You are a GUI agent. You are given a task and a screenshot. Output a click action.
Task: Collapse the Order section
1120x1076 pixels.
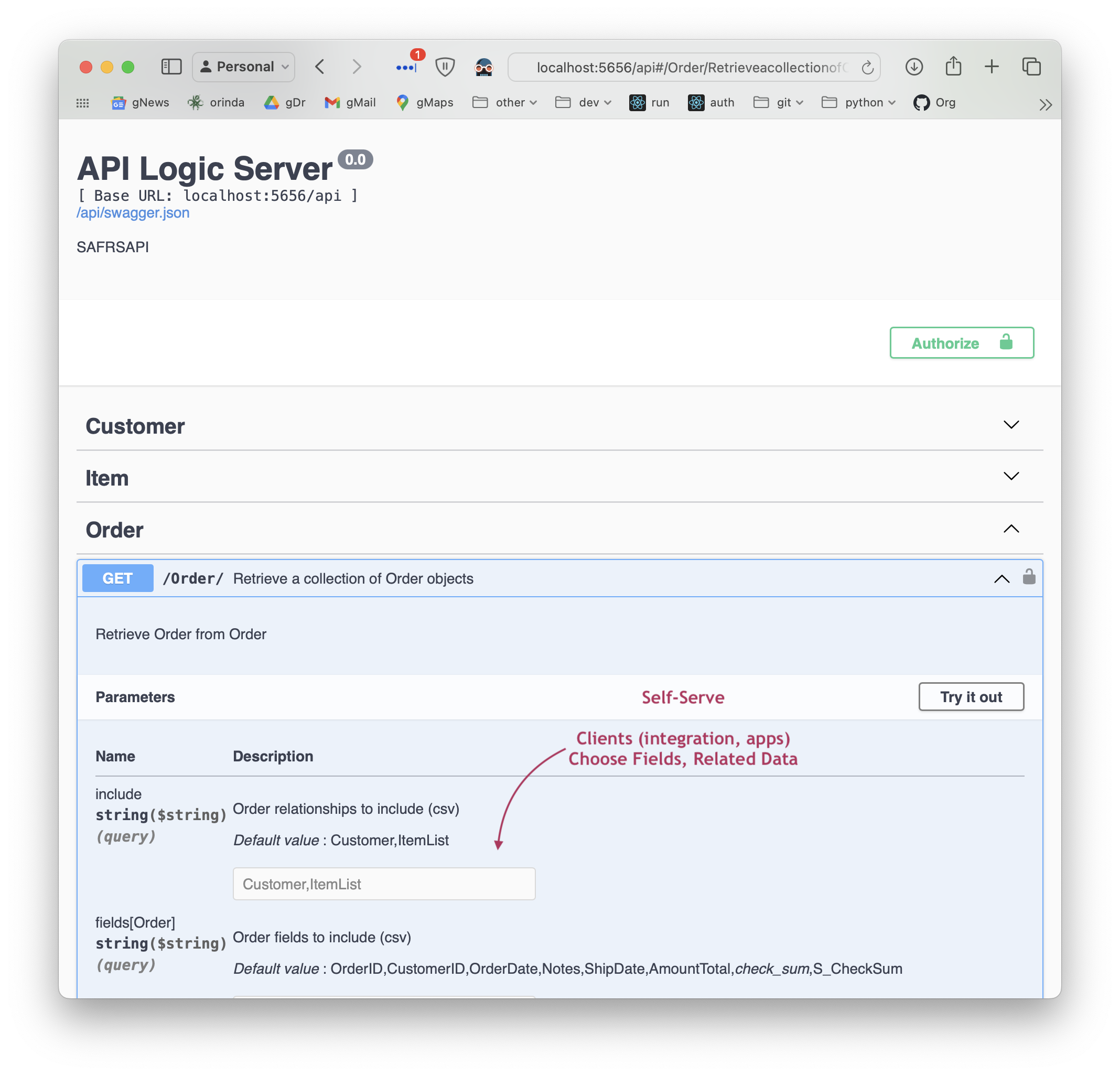pos(1011,529)
